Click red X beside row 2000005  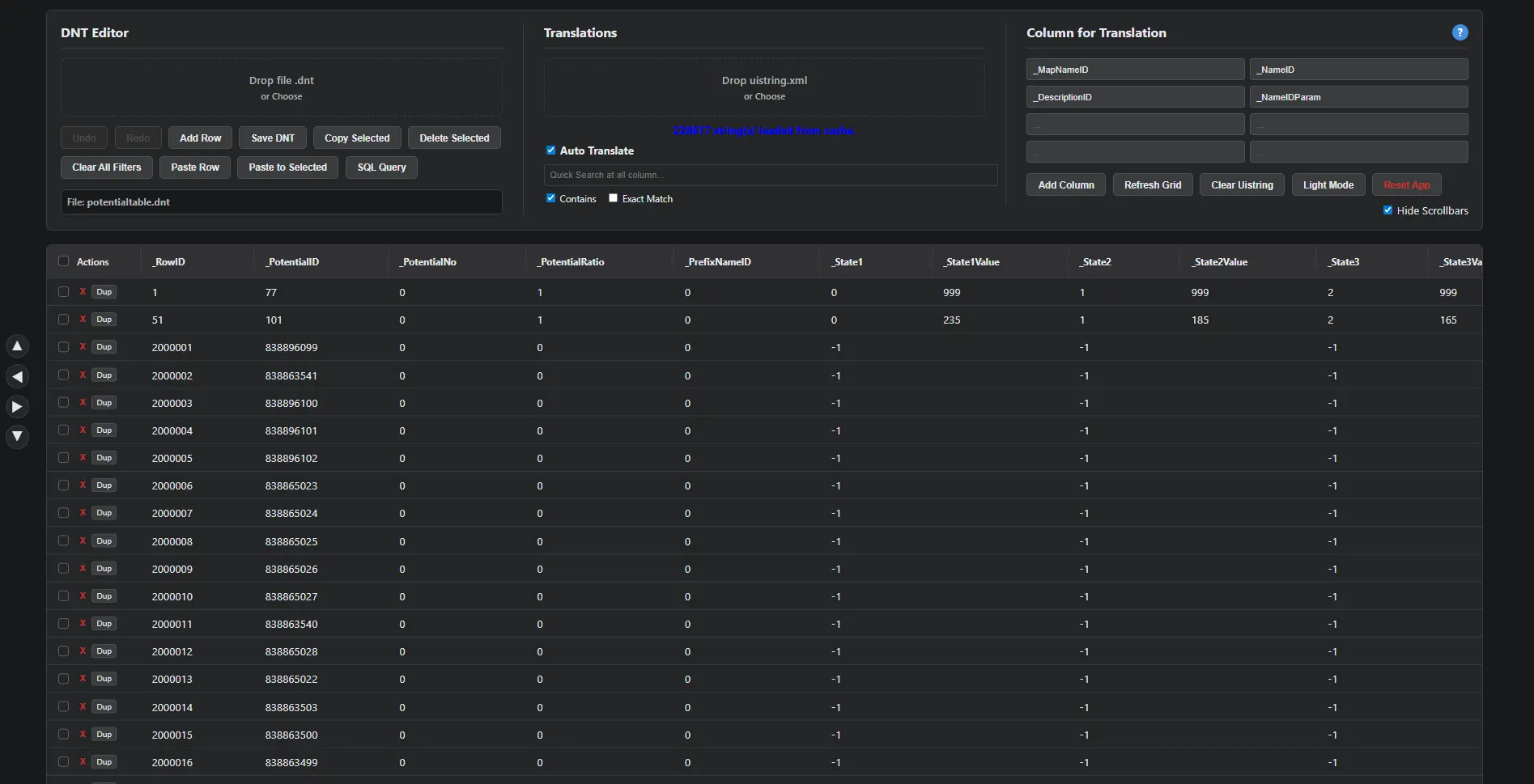point(83,458)
